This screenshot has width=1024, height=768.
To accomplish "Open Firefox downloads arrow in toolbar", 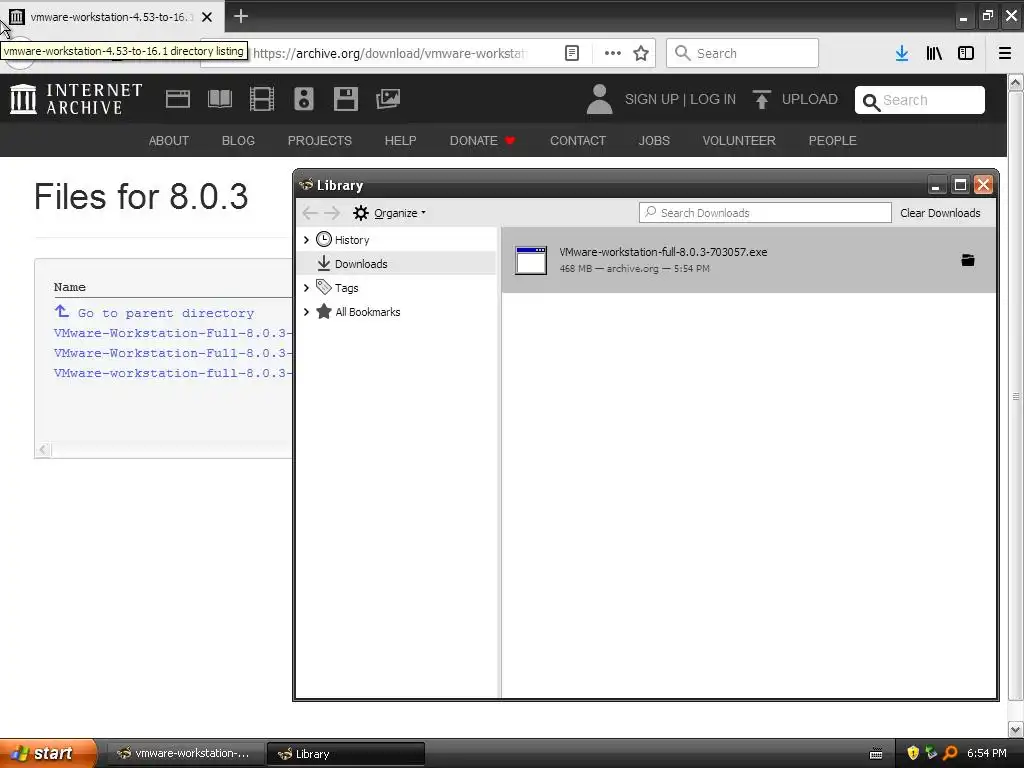I will point(902,53).
